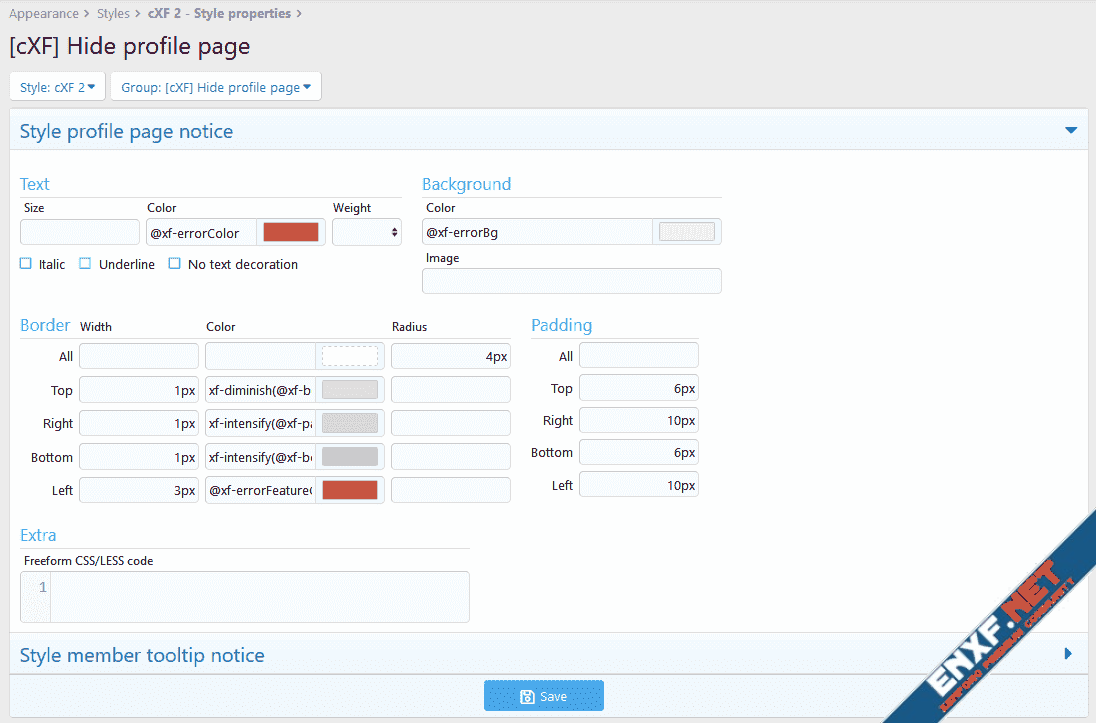The image size is (1096, 723).
Task: Enable the Underline checkbox
Action: coord(86,264)
